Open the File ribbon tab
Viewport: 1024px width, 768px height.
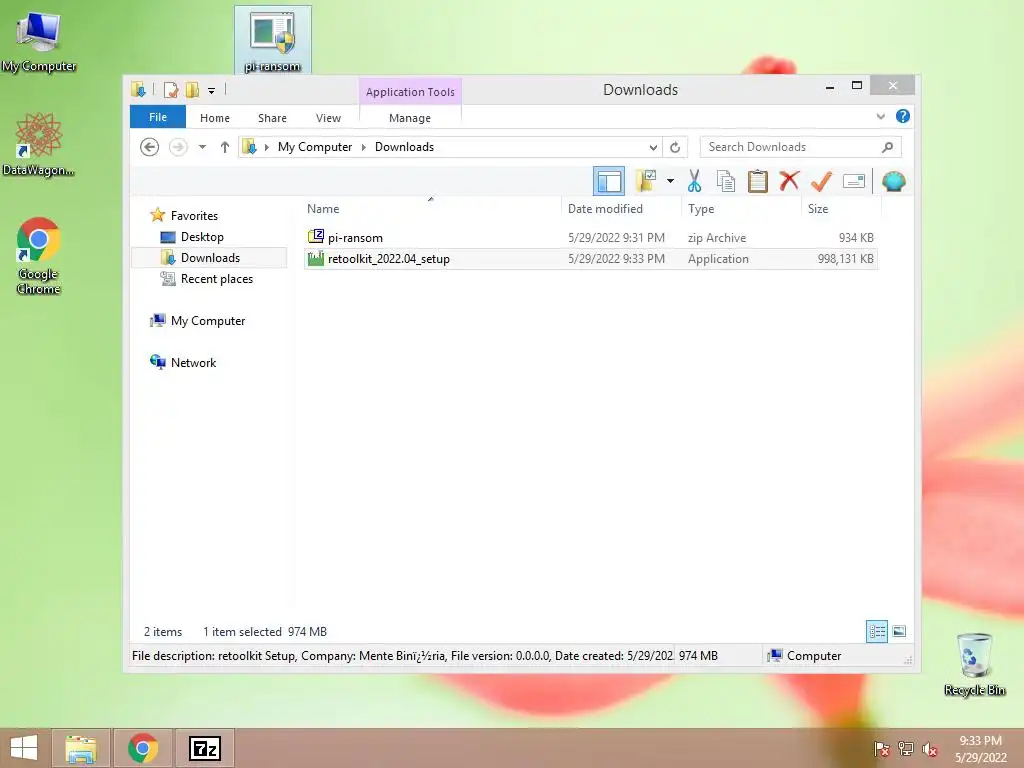point(158,117)
